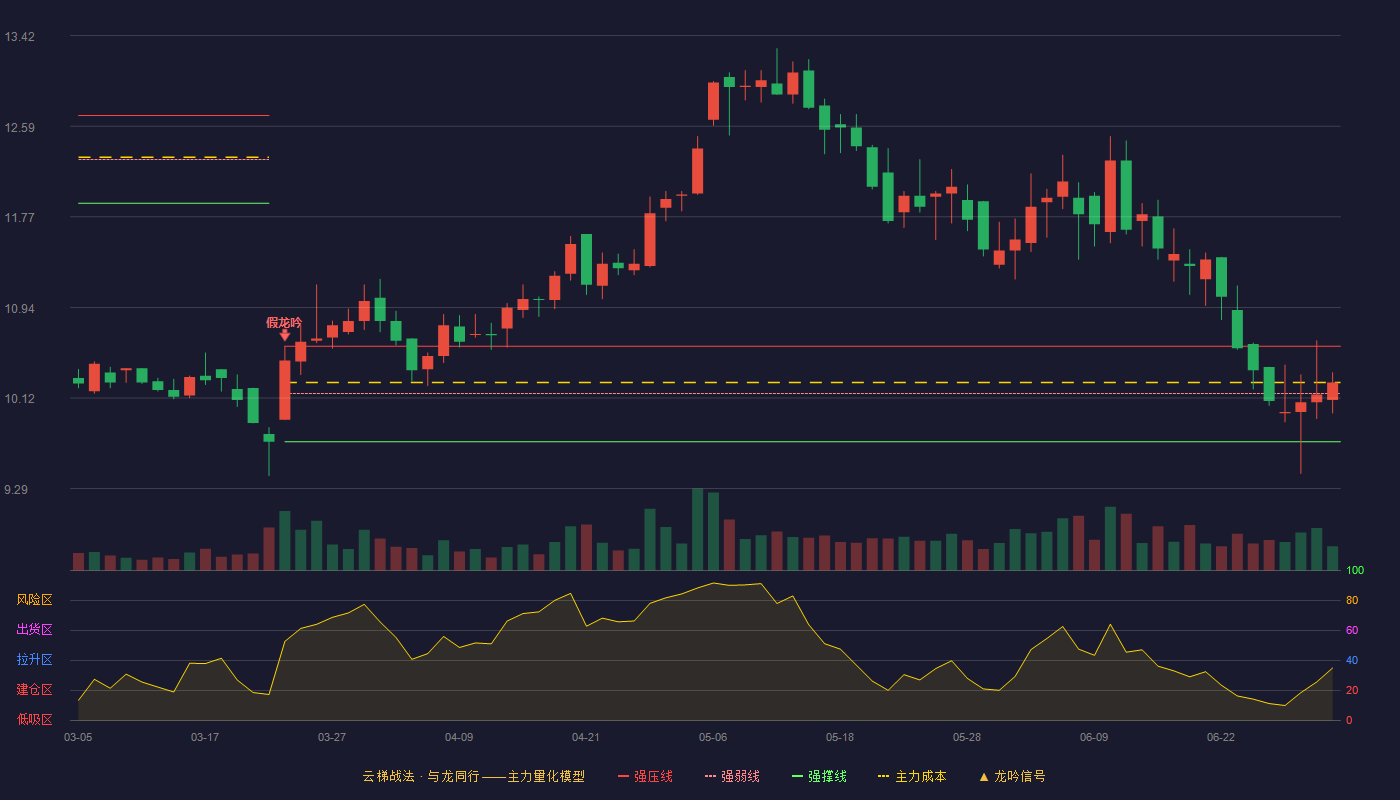Click the 03-27 date label
Viewport: 1400px width, 800px height.
point(332,737)
